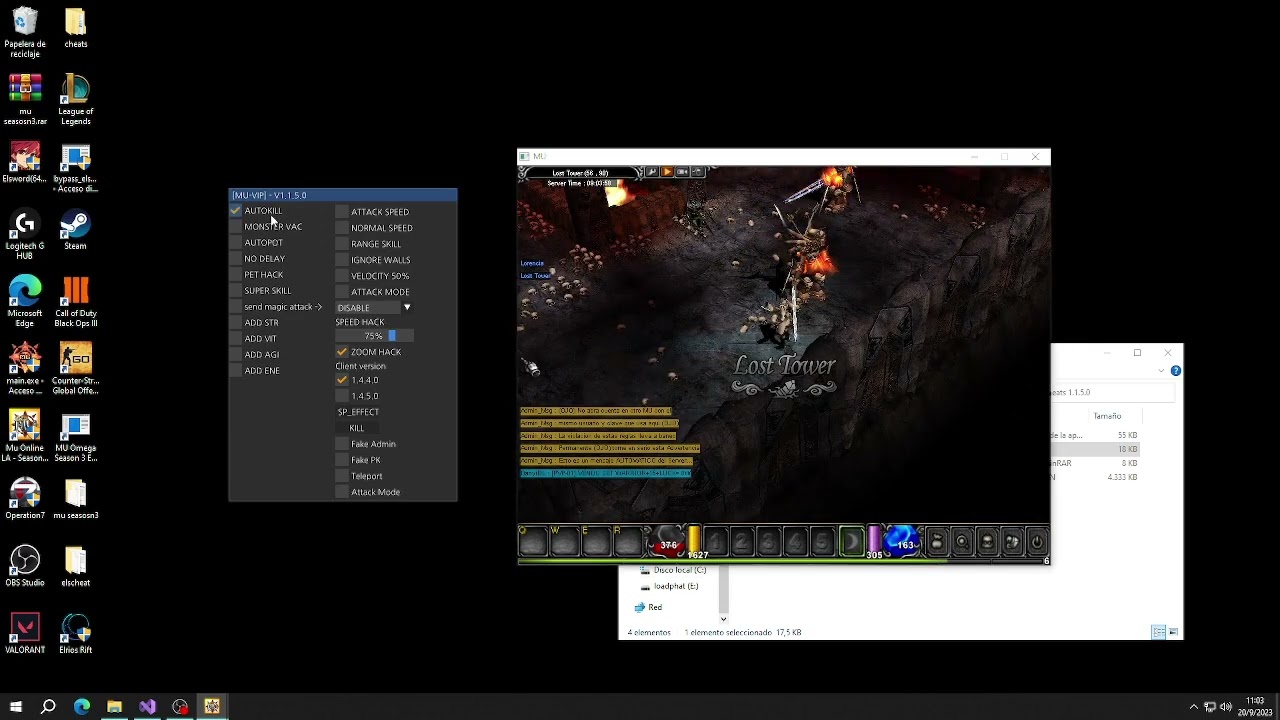
Task: Enable the SUPER SKILL checkbox
Action: [x=236, y=291]
